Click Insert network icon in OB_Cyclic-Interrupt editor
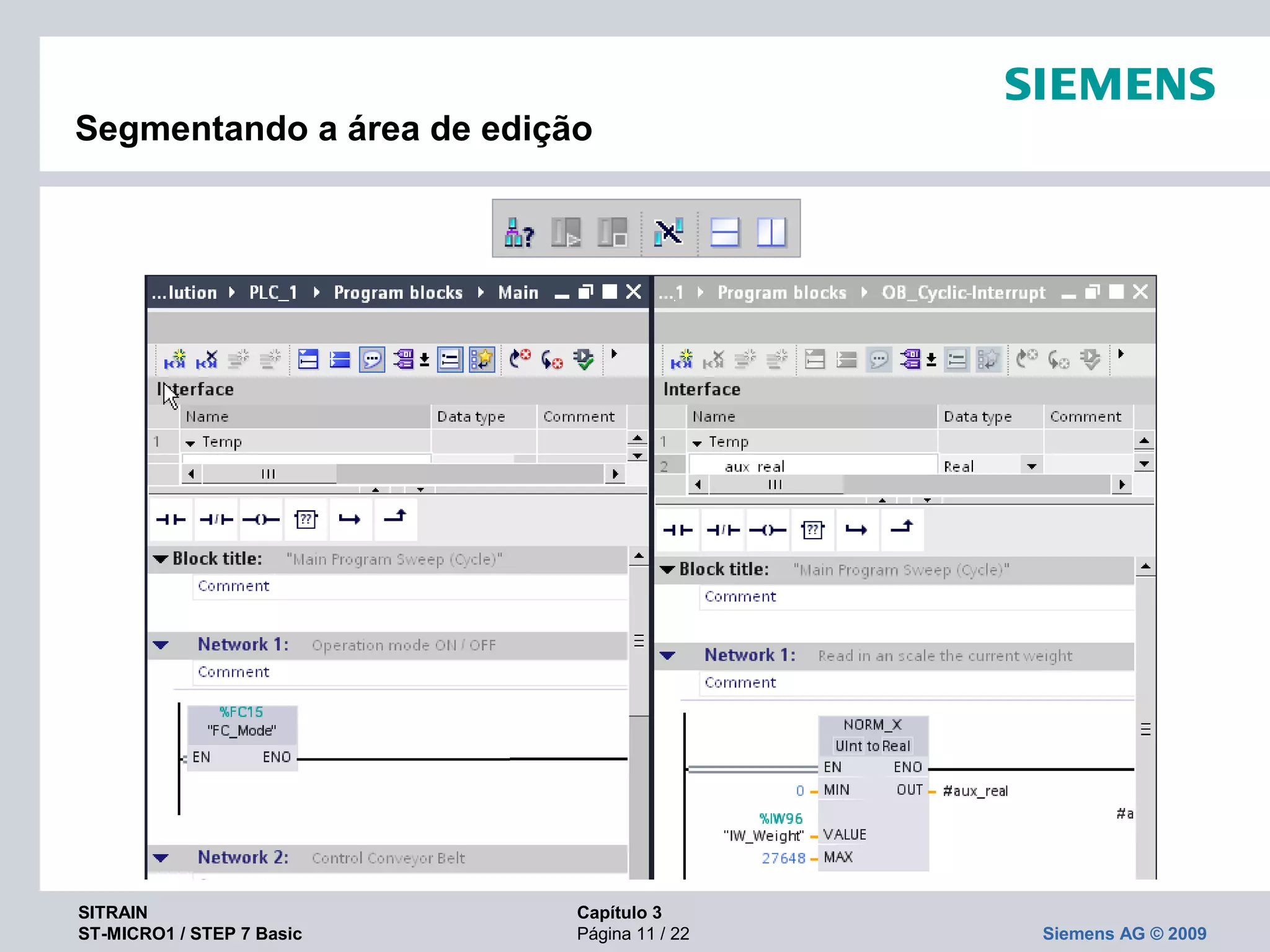Screen dimensions: 1270x952 pos(681,359)
